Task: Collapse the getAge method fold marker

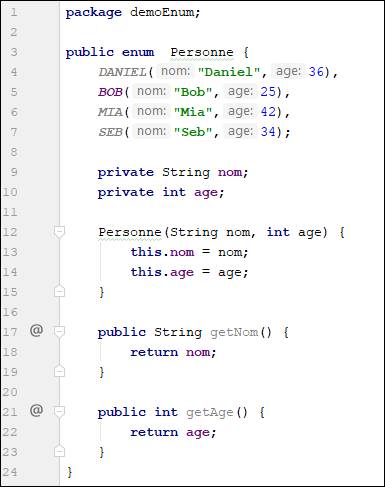Action: coord(59,412)
